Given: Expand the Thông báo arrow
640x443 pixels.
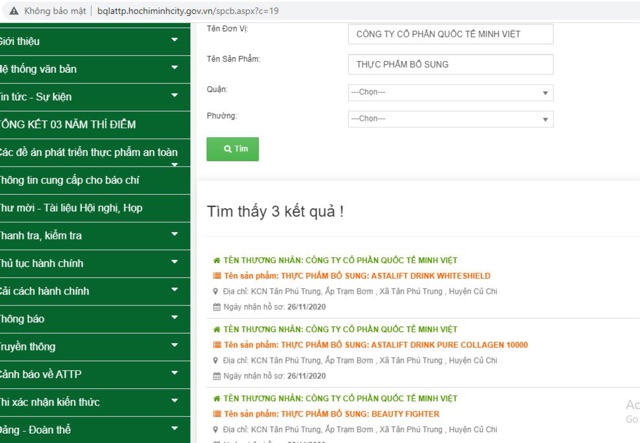Looking at the screenshot, I should point(175,318).
